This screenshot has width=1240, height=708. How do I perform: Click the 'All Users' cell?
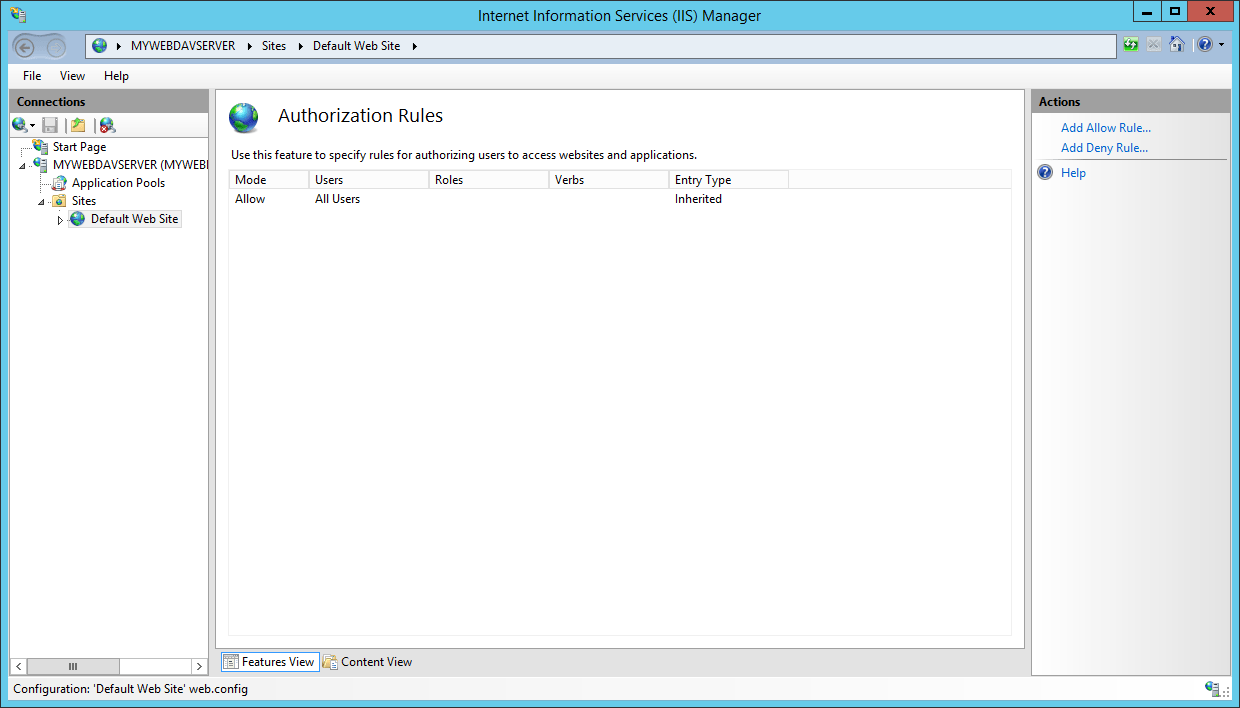click(337, 199)
